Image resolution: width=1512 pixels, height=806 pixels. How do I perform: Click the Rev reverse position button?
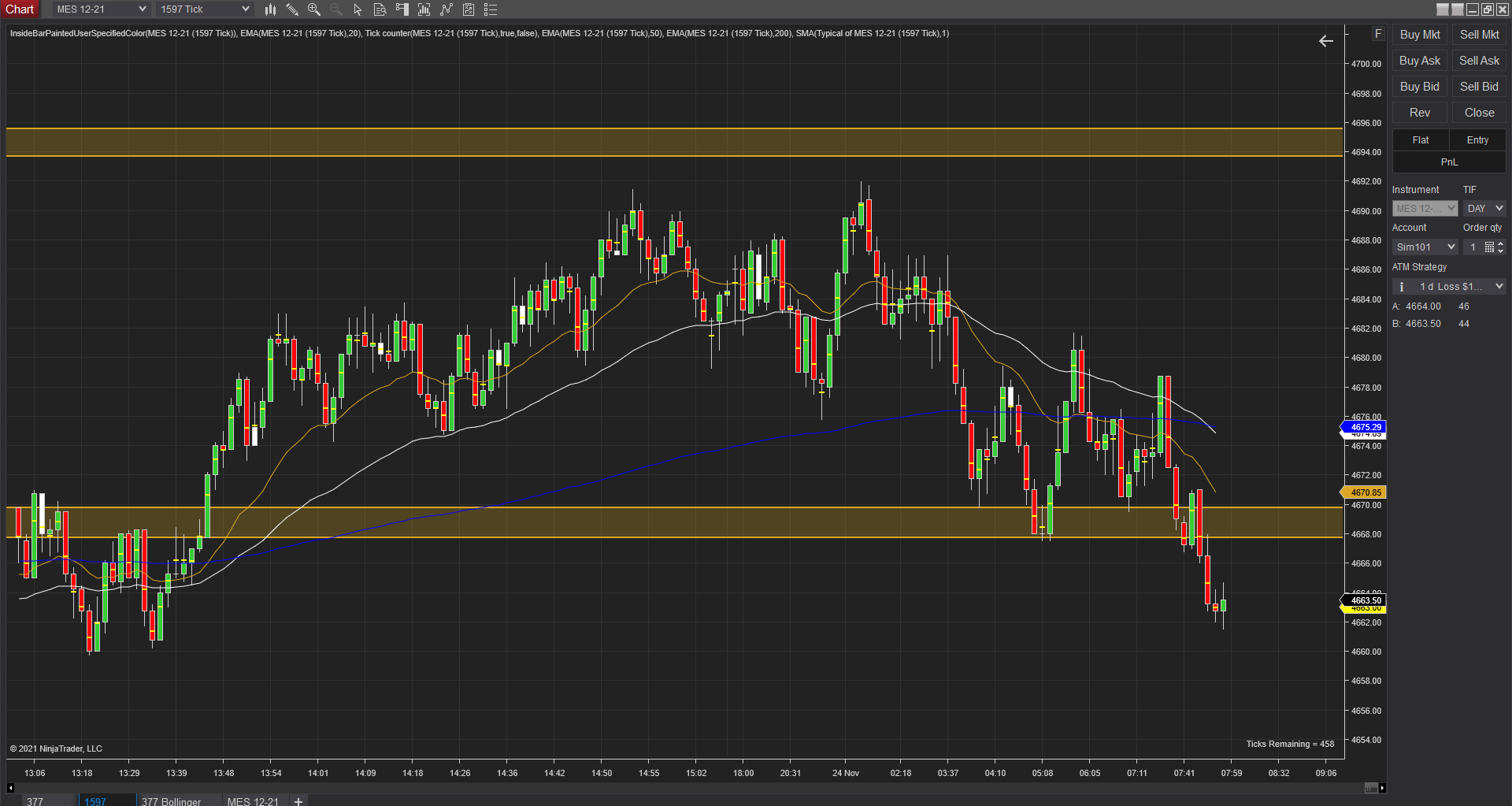click(x=1420, y=113)
